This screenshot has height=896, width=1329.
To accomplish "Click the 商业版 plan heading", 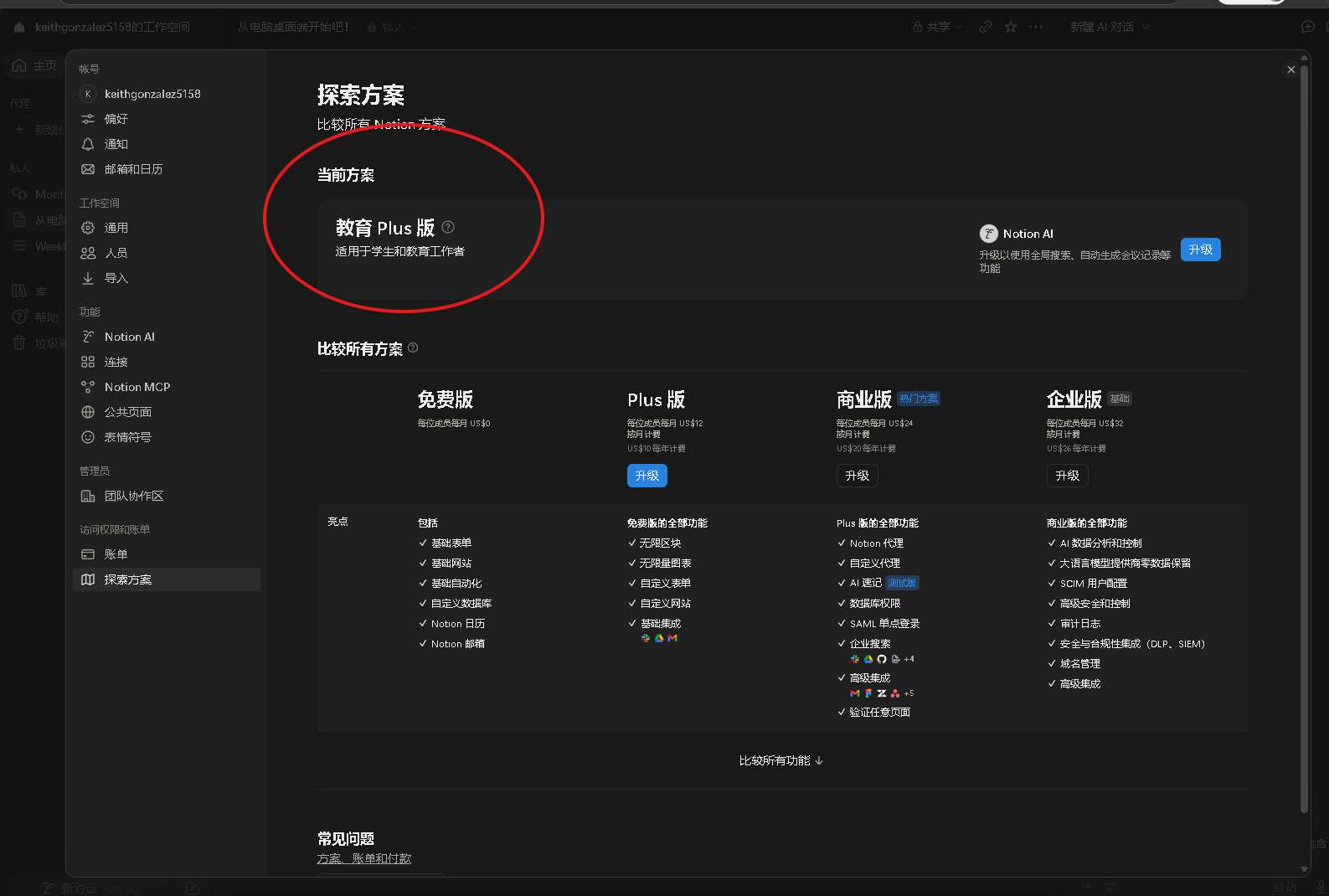I will coord(864,399).
